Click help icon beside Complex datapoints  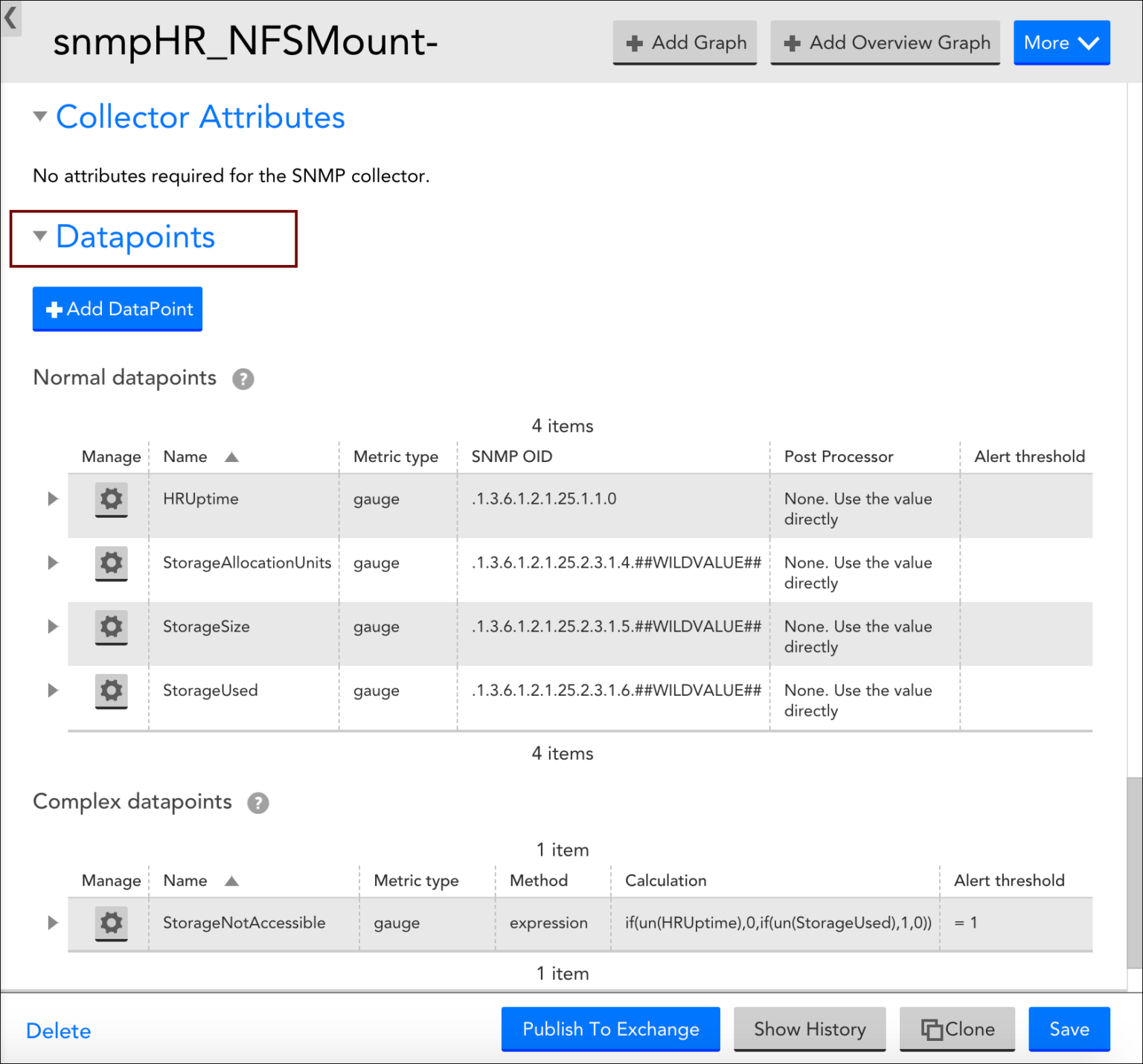pos(257,803)
